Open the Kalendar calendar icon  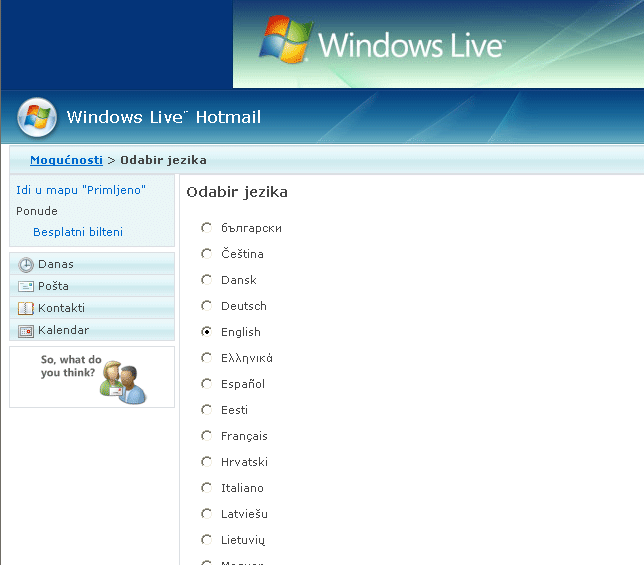pyautogui.click(x=26, y=331)
